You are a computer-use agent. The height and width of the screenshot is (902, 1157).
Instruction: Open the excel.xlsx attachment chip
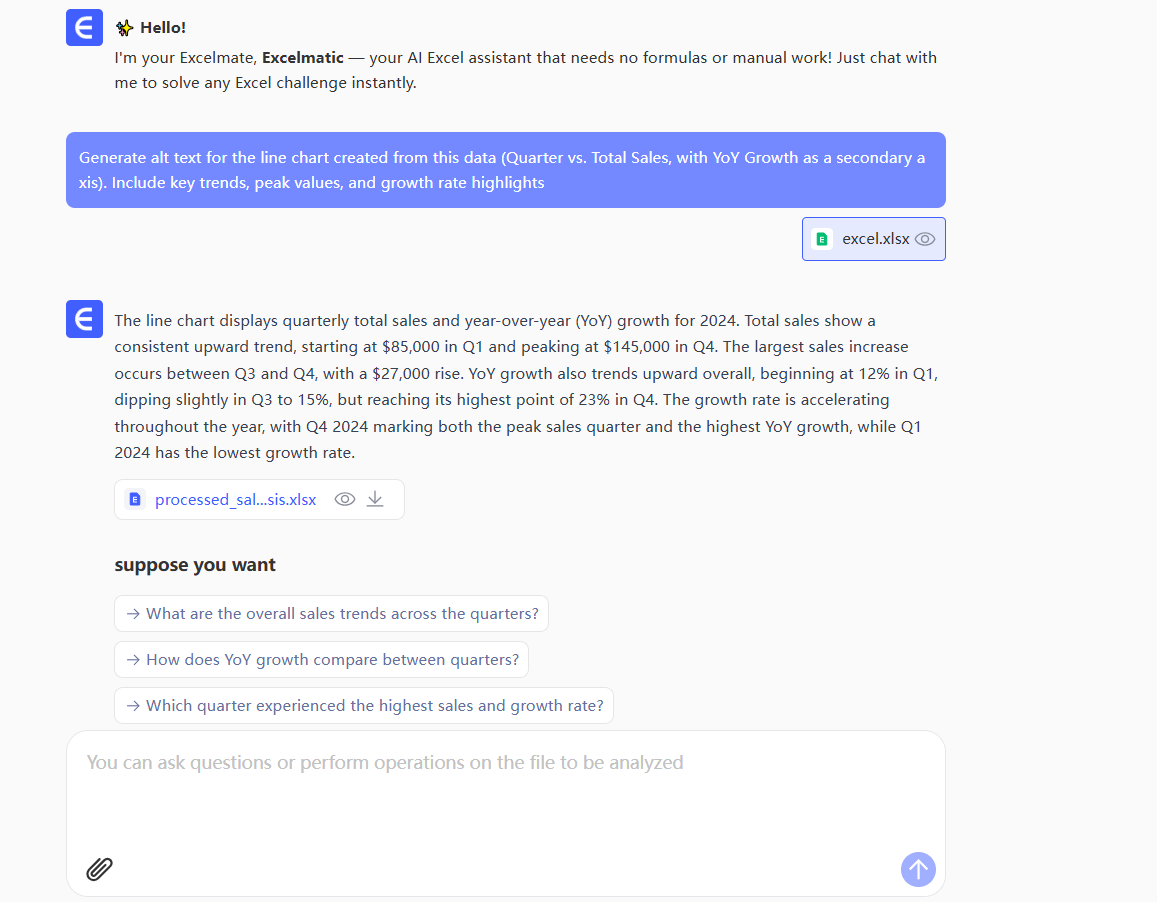coord(875,239)
